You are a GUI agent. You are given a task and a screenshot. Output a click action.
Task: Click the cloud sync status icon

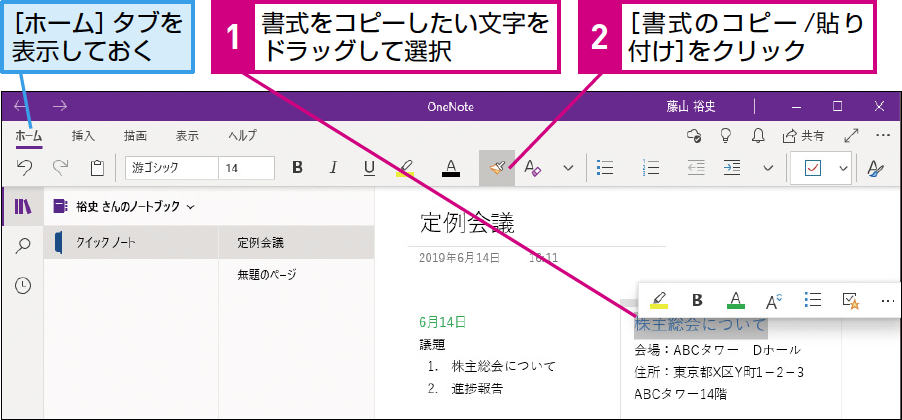(x=694, y=136)
